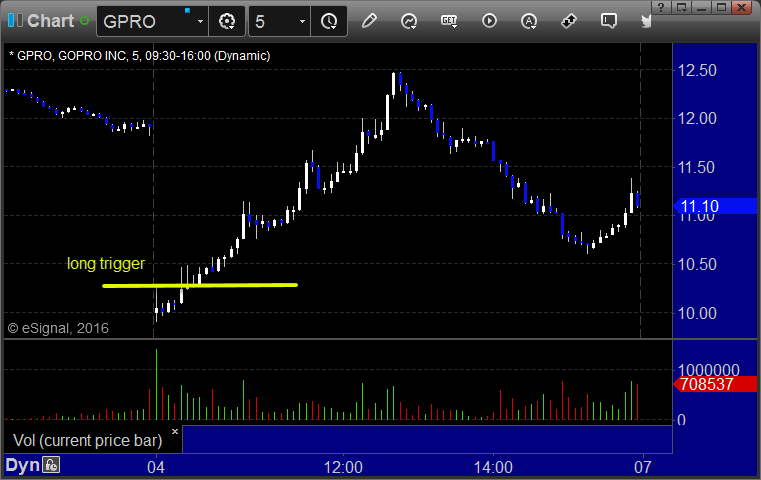This screenshot has width=761, height=480.
Task: Toggle the Dyn lock icon
Action: point(51,465)
